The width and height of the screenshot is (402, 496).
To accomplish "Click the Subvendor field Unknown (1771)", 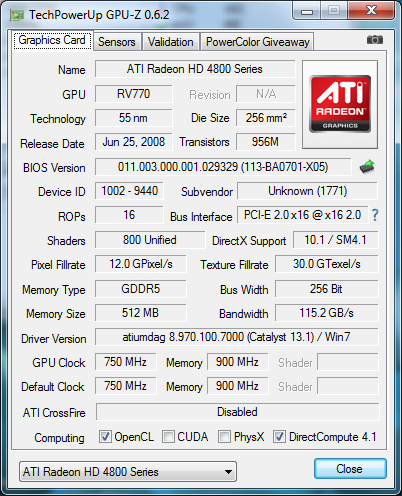I will tap(308, 191).
